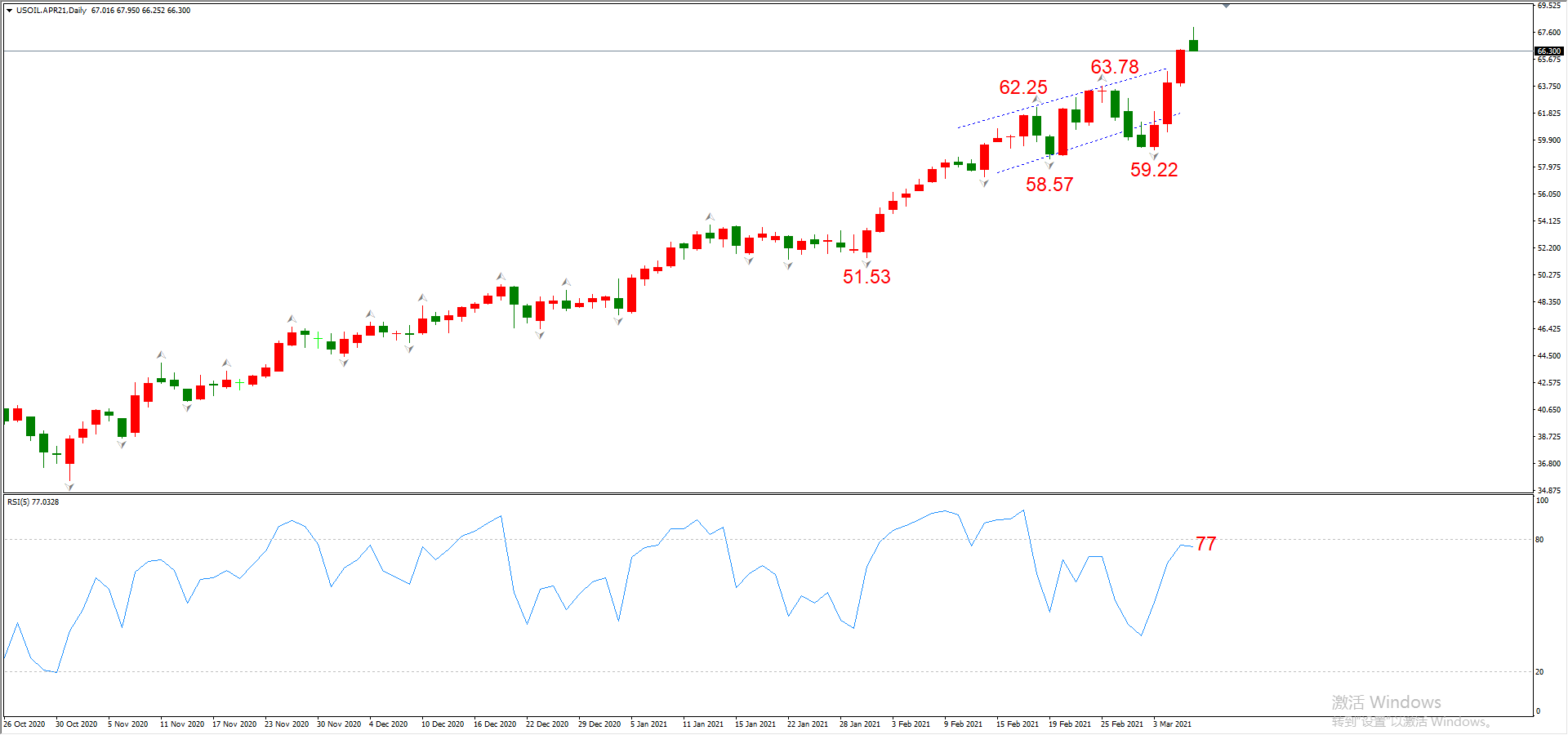This screenshot has height=735, width=1568.
Task: Click the 9 Feb 2021 date label
Action: [964, 724]
